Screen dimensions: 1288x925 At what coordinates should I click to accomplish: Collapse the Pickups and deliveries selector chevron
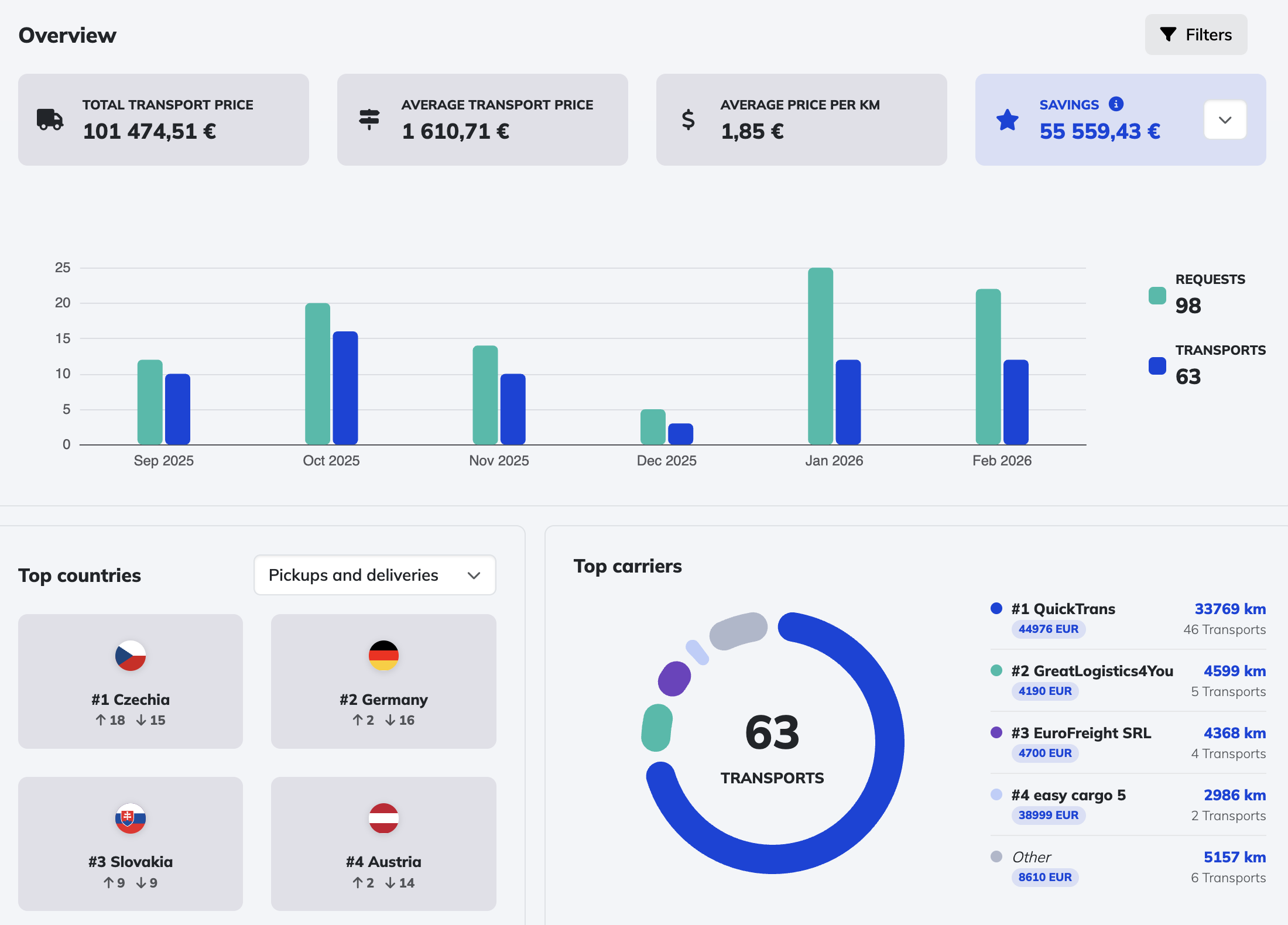click(x=474, y=575)
